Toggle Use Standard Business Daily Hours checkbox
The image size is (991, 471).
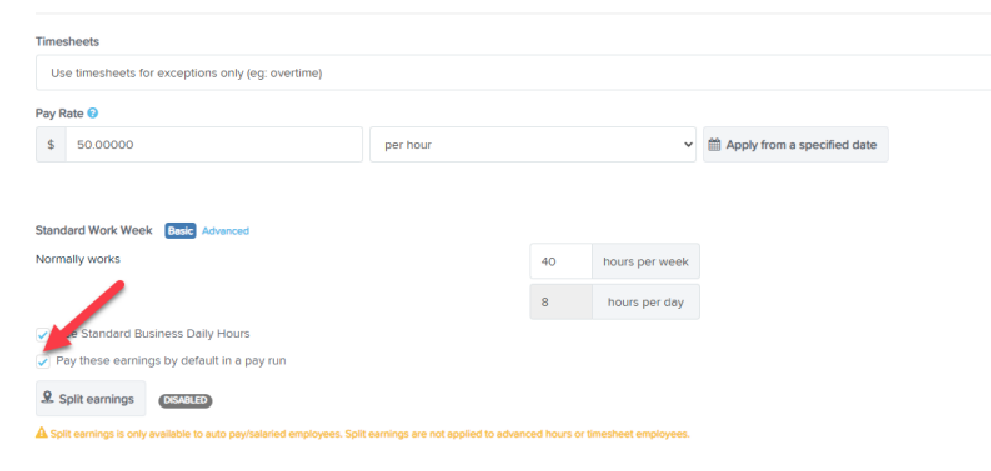click(x=43, y=334)
